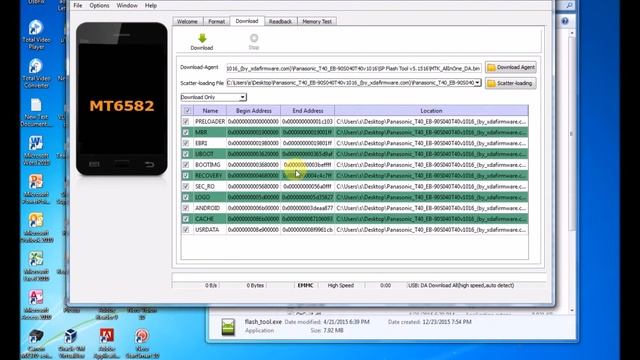Select the Download tab
The width and height of the screenshot is (640, 360).
[x=247, y=21]
